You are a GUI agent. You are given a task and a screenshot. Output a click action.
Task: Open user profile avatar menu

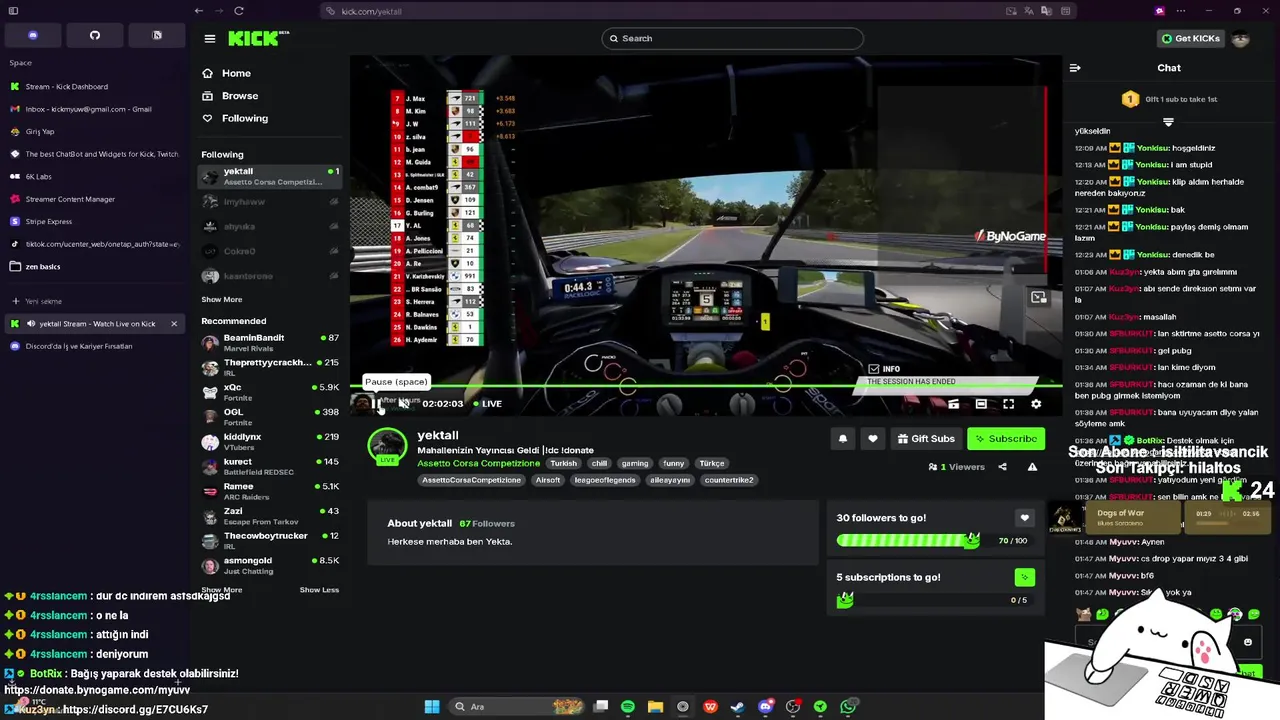[1241, 39]
